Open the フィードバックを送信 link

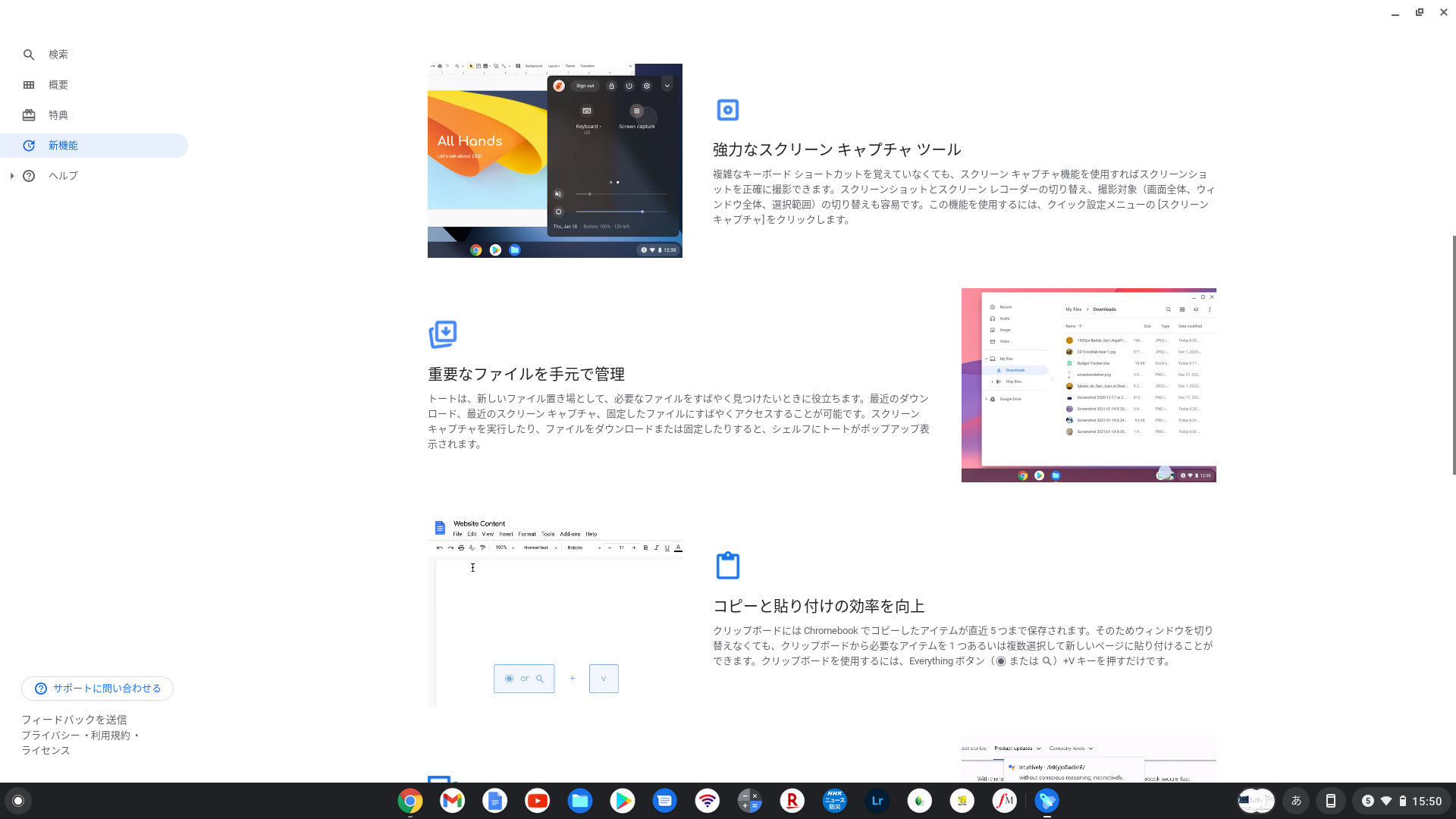(x=74, y=720)
